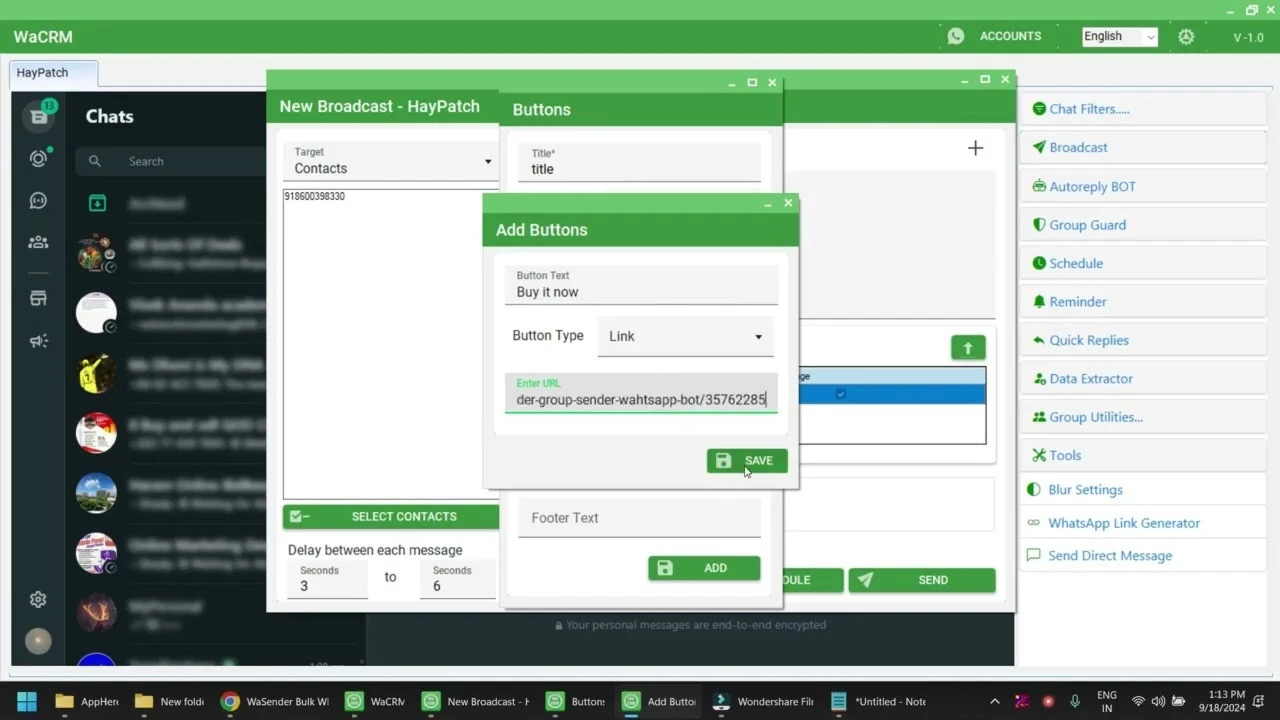This screenshot has height=720, width=1280.
Task: Open New Broadcast taskbar item
Action: pyautogui.click(x=476, y=701)
